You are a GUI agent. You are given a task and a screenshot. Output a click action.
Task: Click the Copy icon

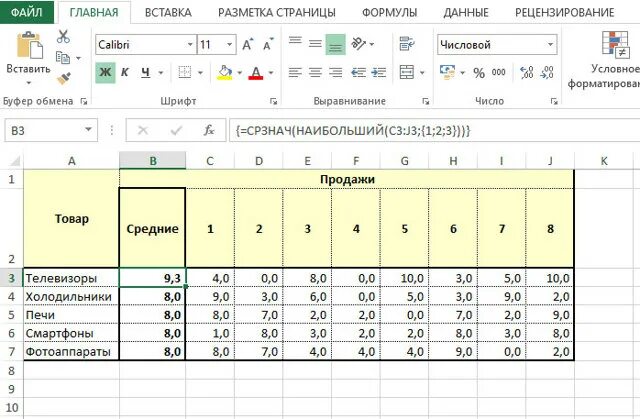coord(62,58)
